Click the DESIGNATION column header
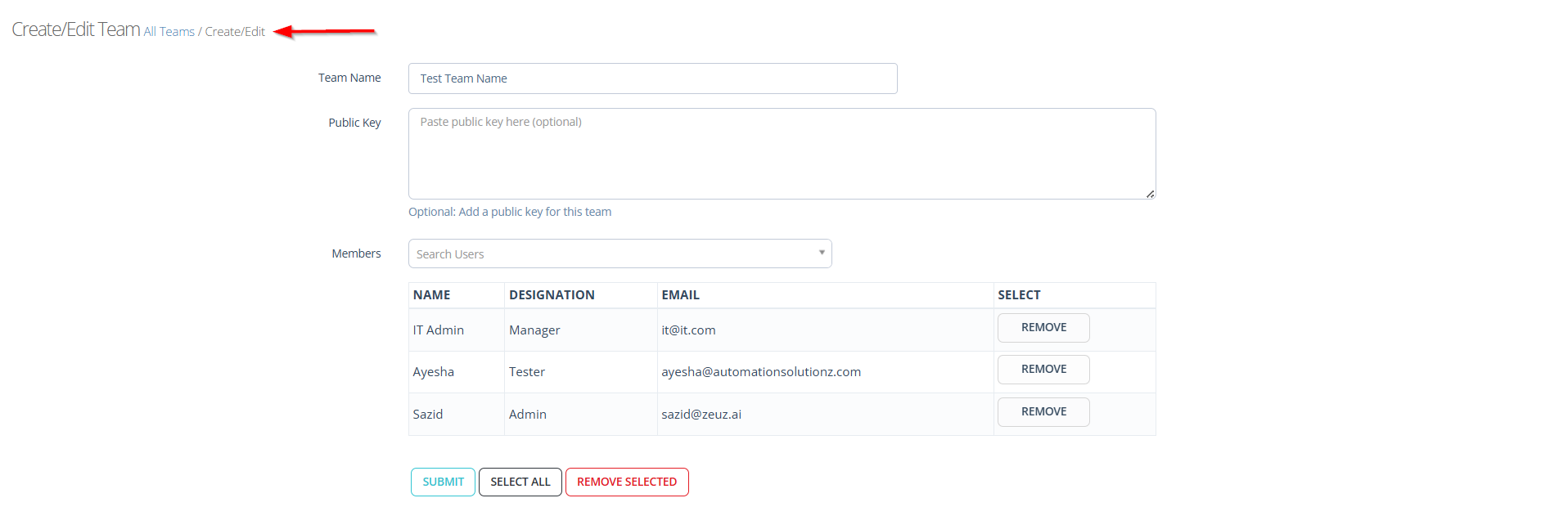Viewport: 1568px width, 525px height. [x=552, y=295]
